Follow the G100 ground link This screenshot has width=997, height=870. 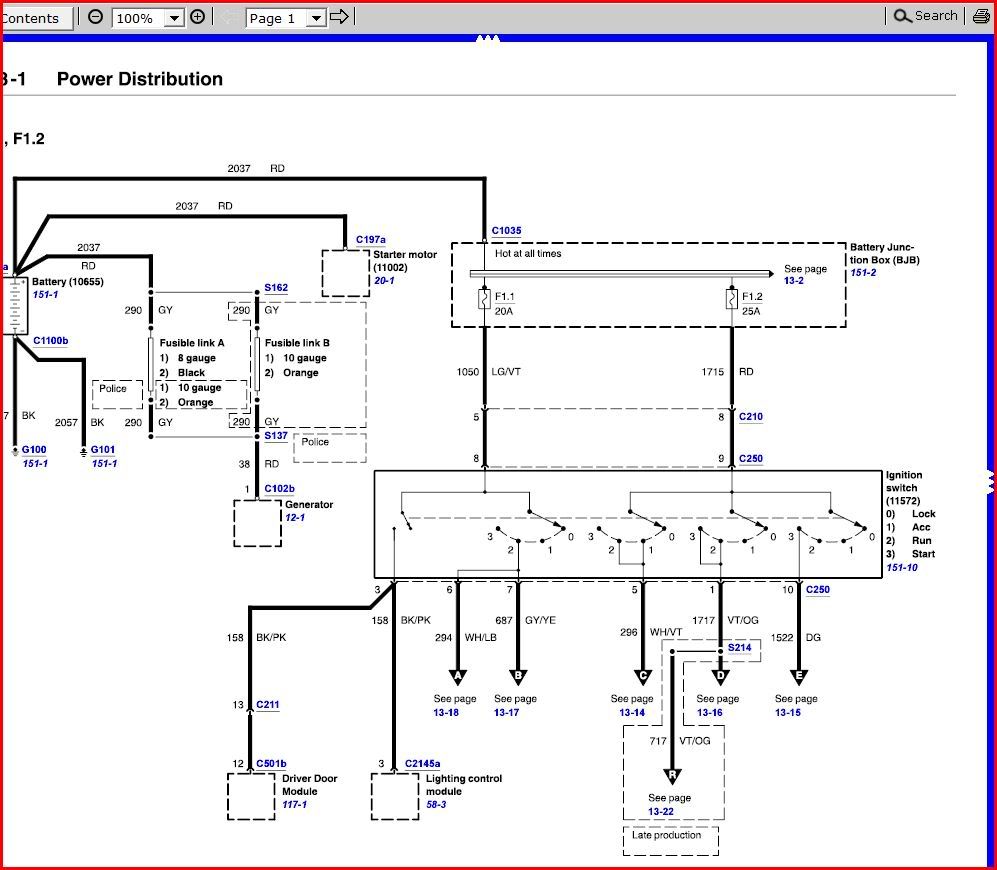(32, 450)
